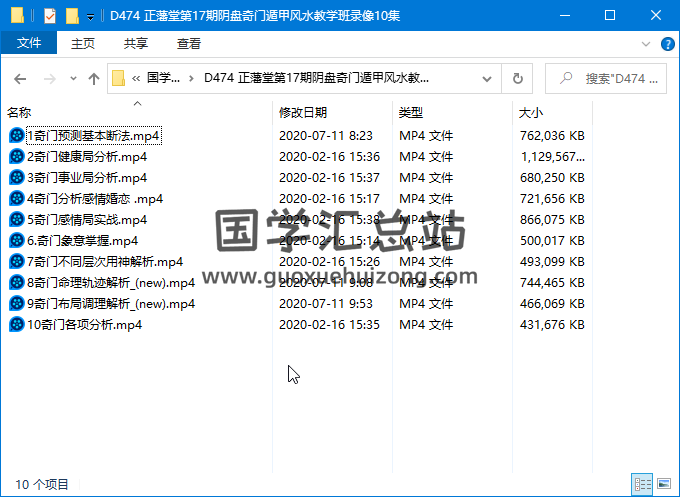Click the 10 个项目 status bar text
The width and height of the screenshot is (680, 497).
pos(42,484)
